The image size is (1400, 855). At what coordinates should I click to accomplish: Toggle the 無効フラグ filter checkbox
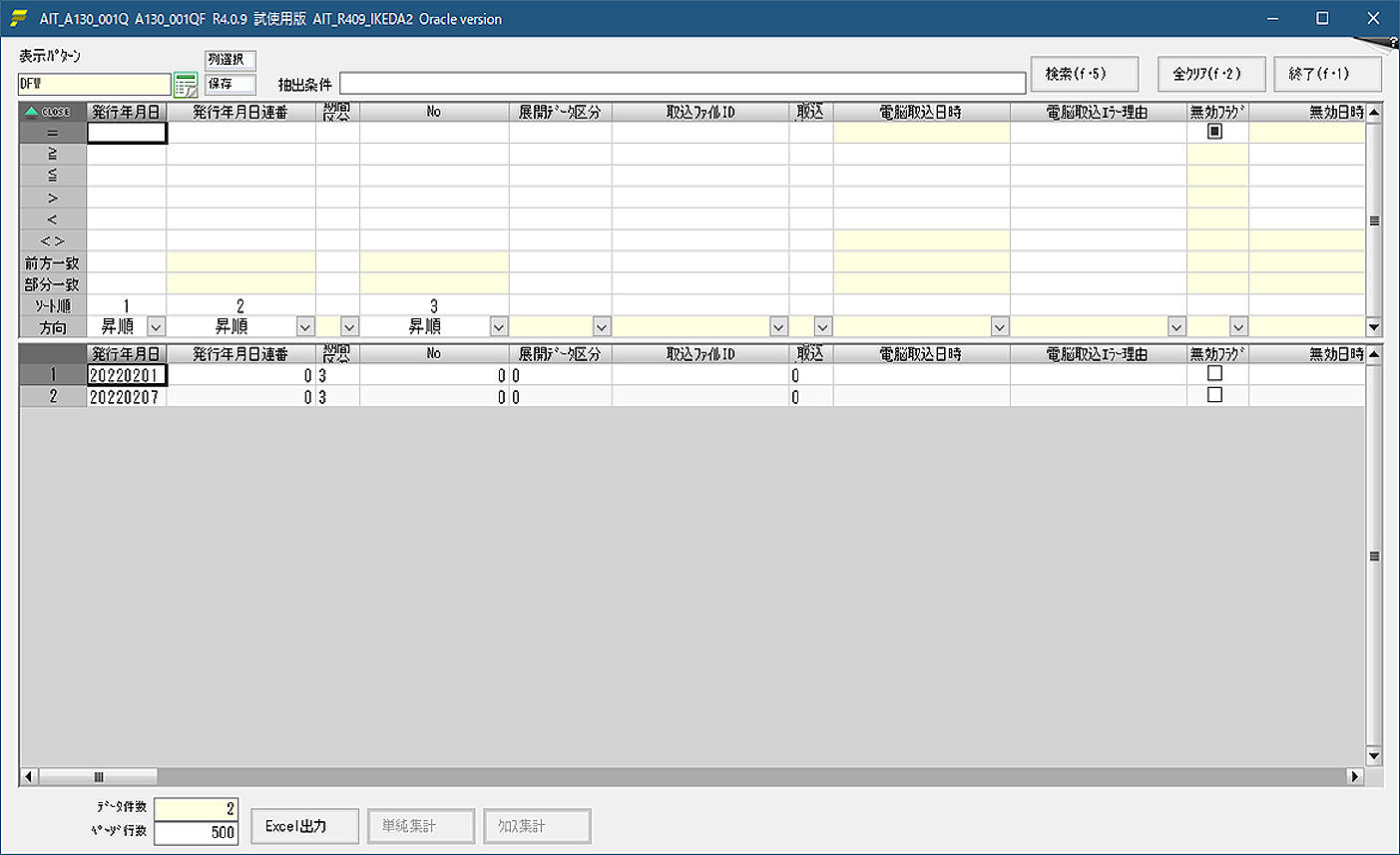[1214, 132]
